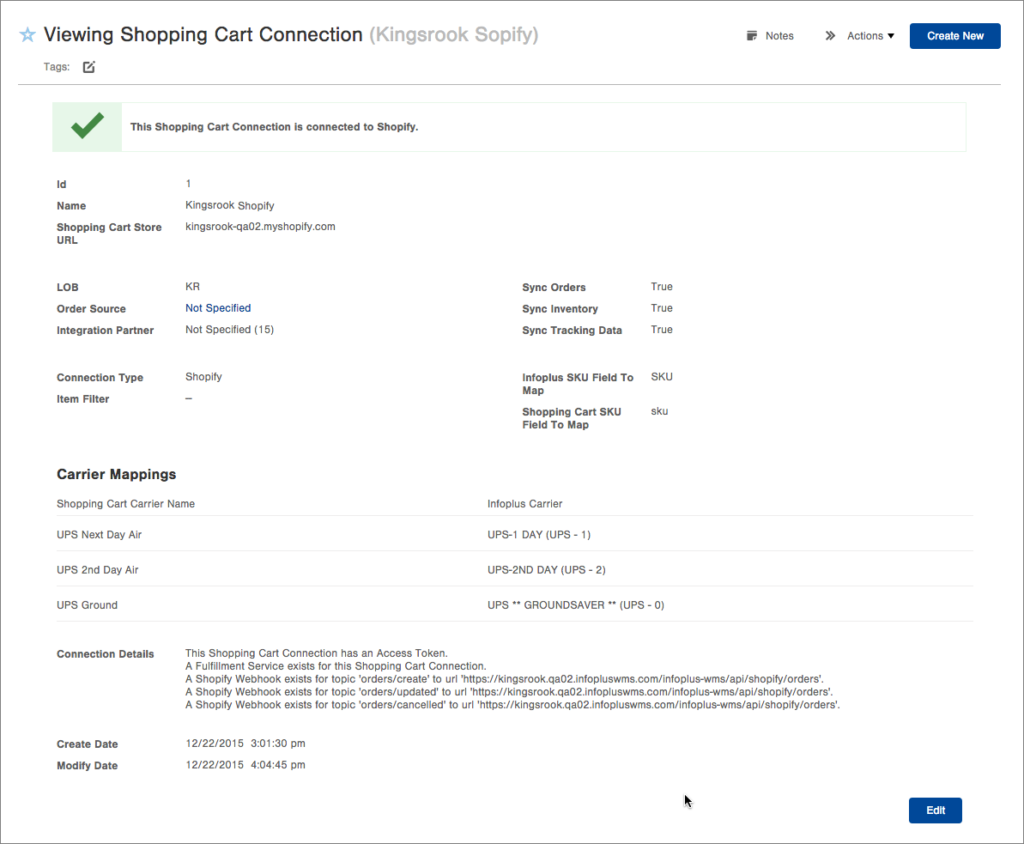The height and width of the screenshot is (844, 1024).
Task: Click the Create Date value 12/22/2015 3:01:30 pm
Action: (x=245, y=743)
